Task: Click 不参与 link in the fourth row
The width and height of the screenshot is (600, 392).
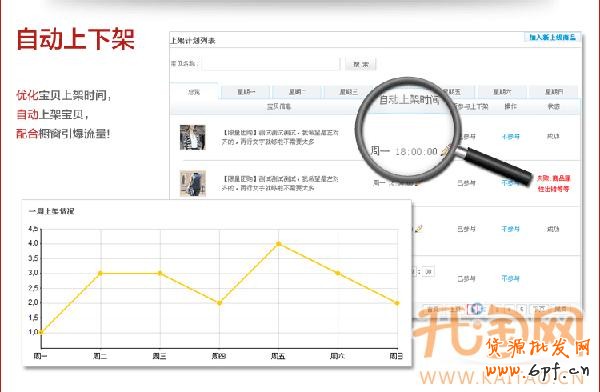Action: (510, 278)
